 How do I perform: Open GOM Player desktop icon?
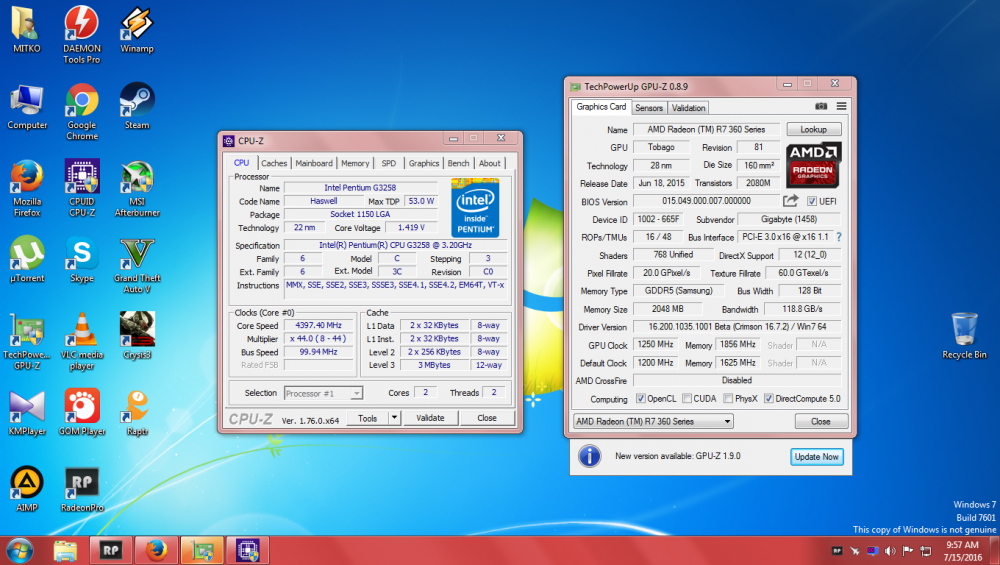point(82,413)
